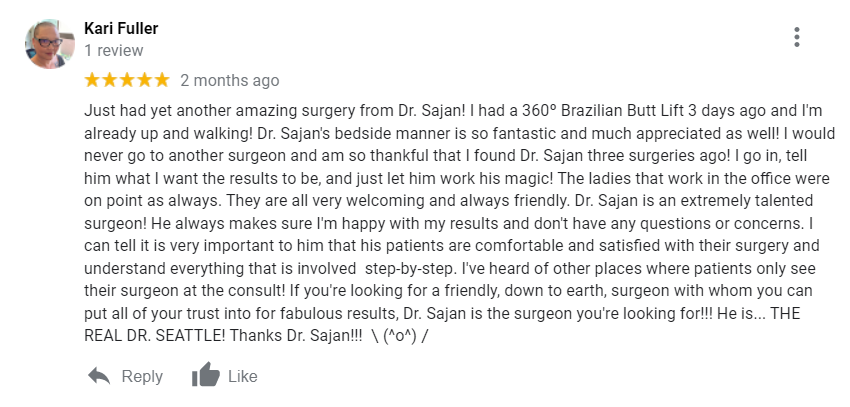Click the \ (^o^) / emoticon at review end

(x=400, y=336)
